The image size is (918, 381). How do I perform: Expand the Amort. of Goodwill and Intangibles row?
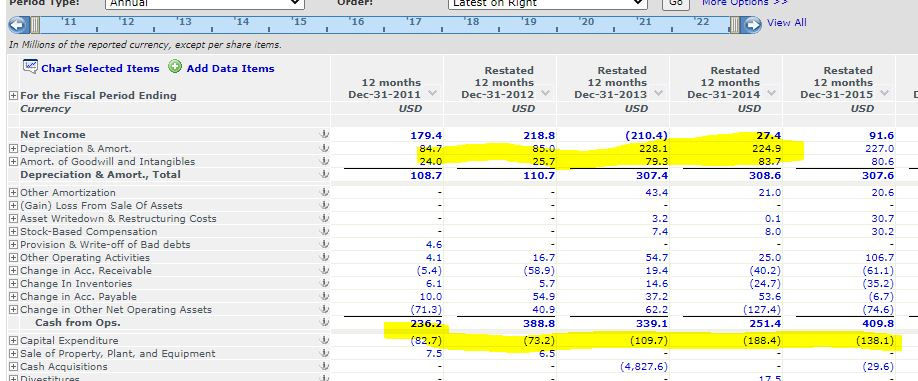[13, 162]
